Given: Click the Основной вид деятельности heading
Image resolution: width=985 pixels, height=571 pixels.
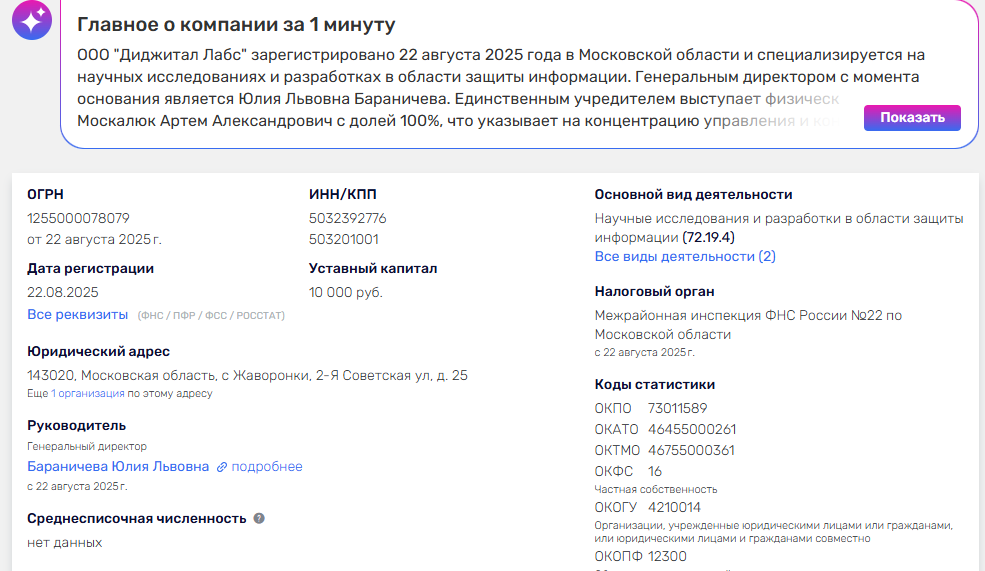Looking at the screenshot, I should pyautogui.click(x=694, y=195).
